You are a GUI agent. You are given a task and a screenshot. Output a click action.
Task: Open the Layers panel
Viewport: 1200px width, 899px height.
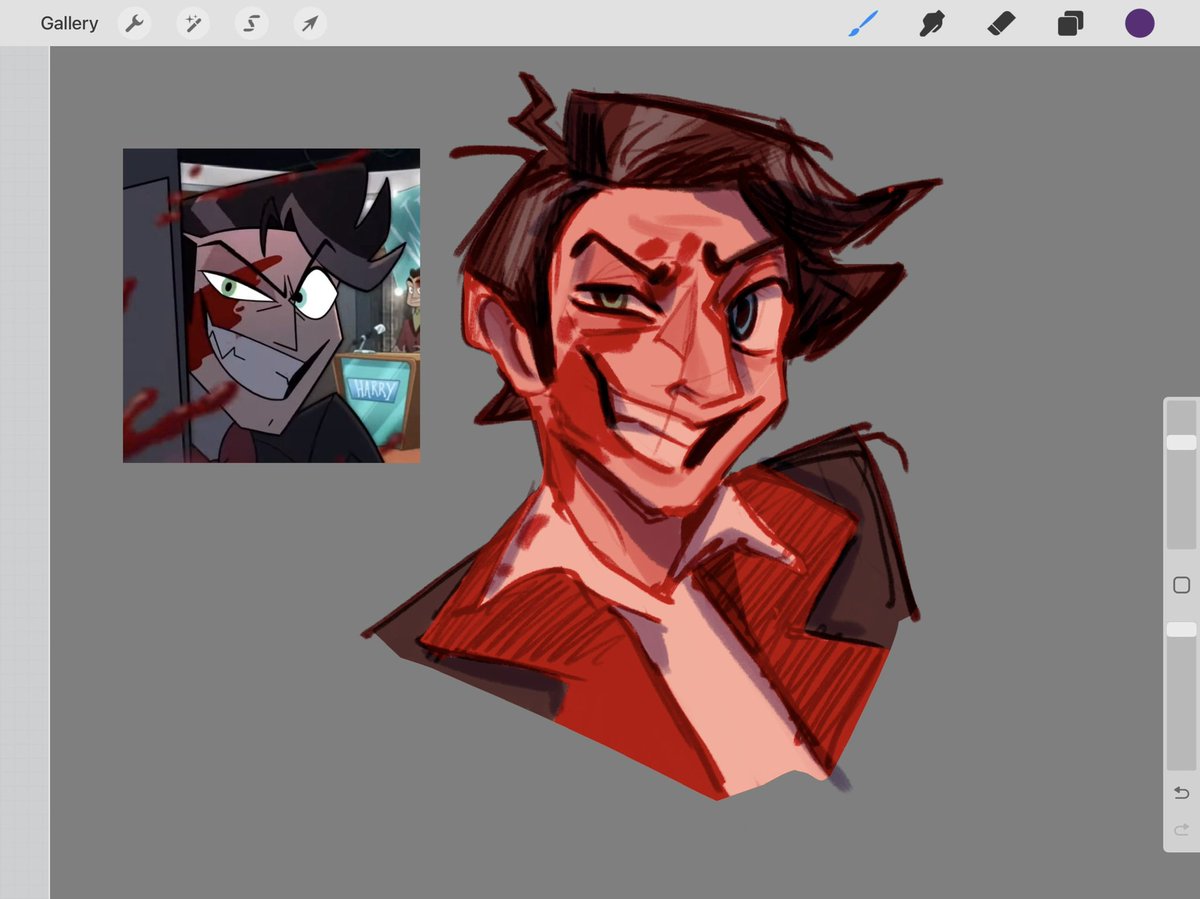point(1071,24)
